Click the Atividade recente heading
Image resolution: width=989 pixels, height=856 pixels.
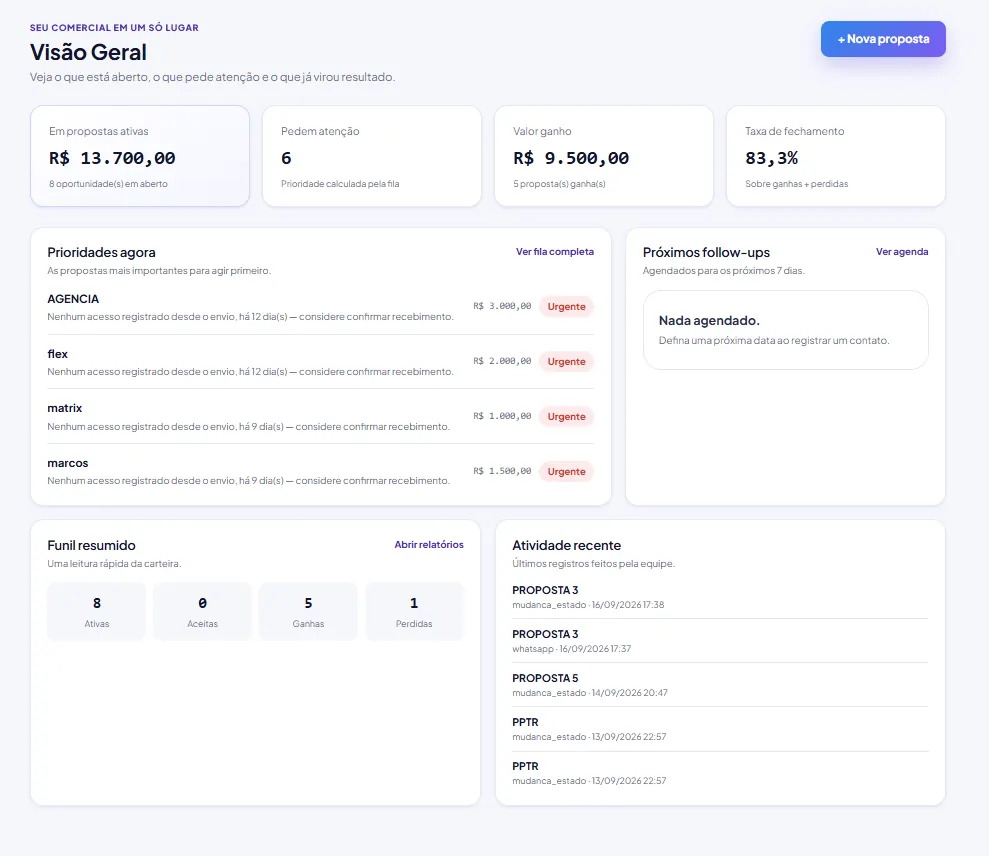coord(566,545)
